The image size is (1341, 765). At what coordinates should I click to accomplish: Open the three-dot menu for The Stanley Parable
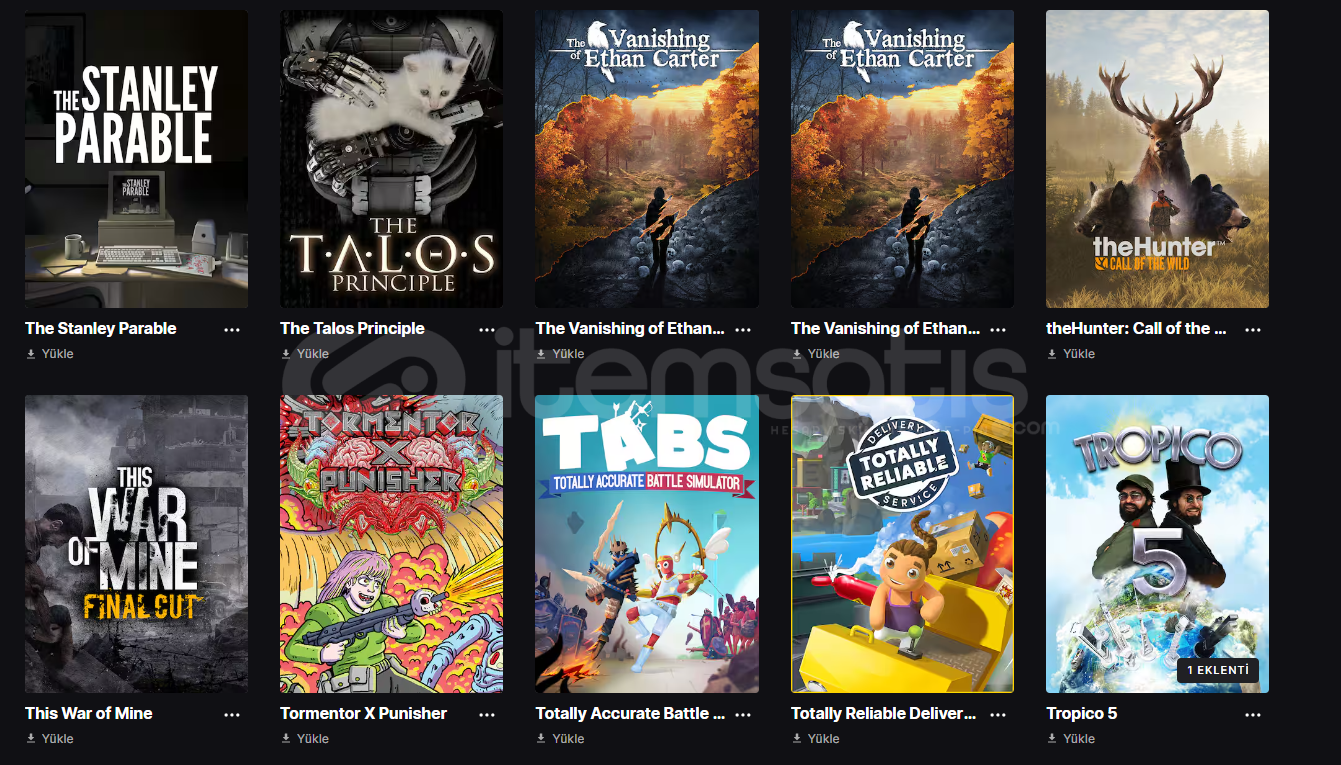coord(232,329)
